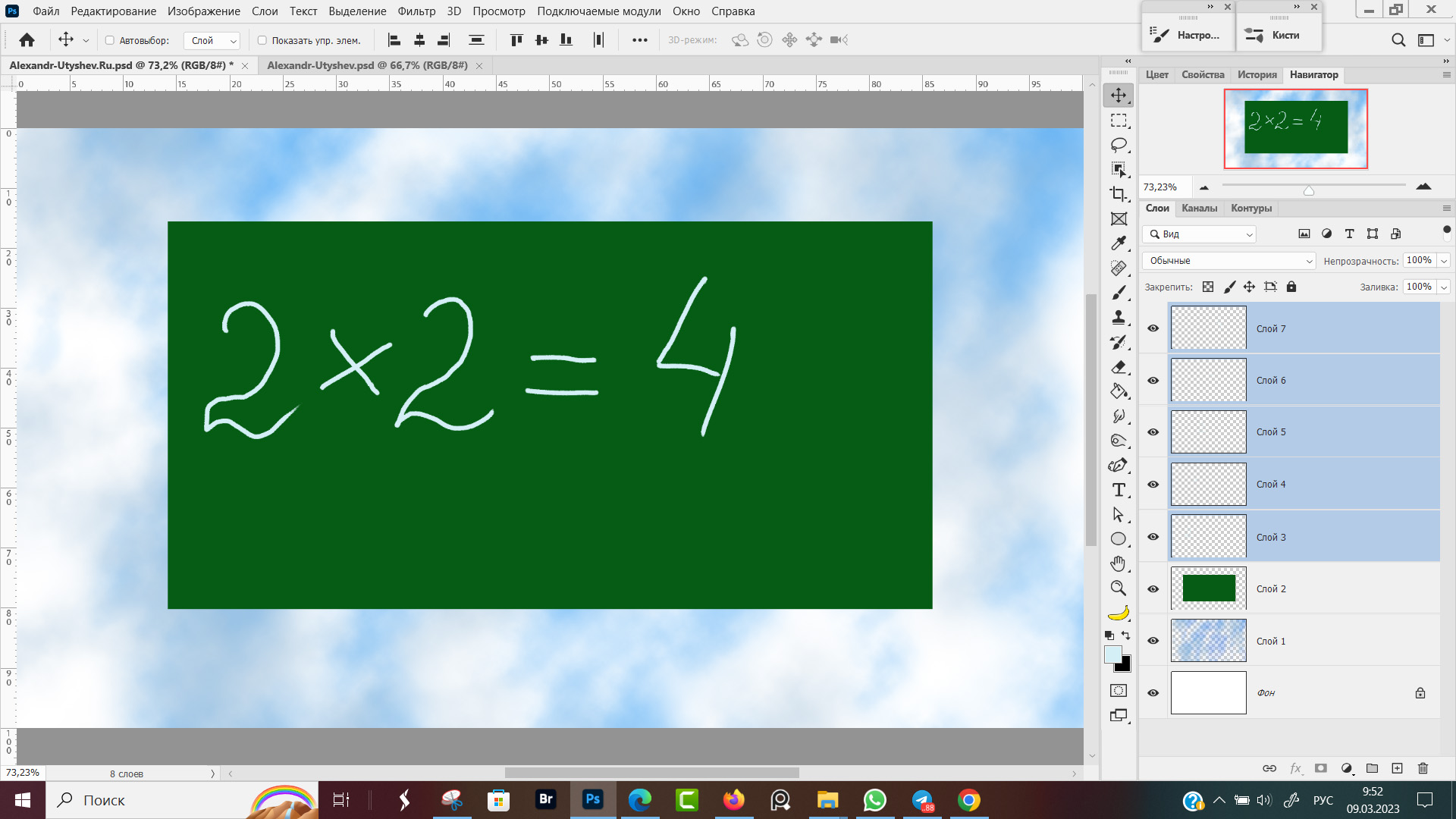Open the Изображение menu
The width and height of the screenshot is (1456, 819).
[x=204, y=11]
